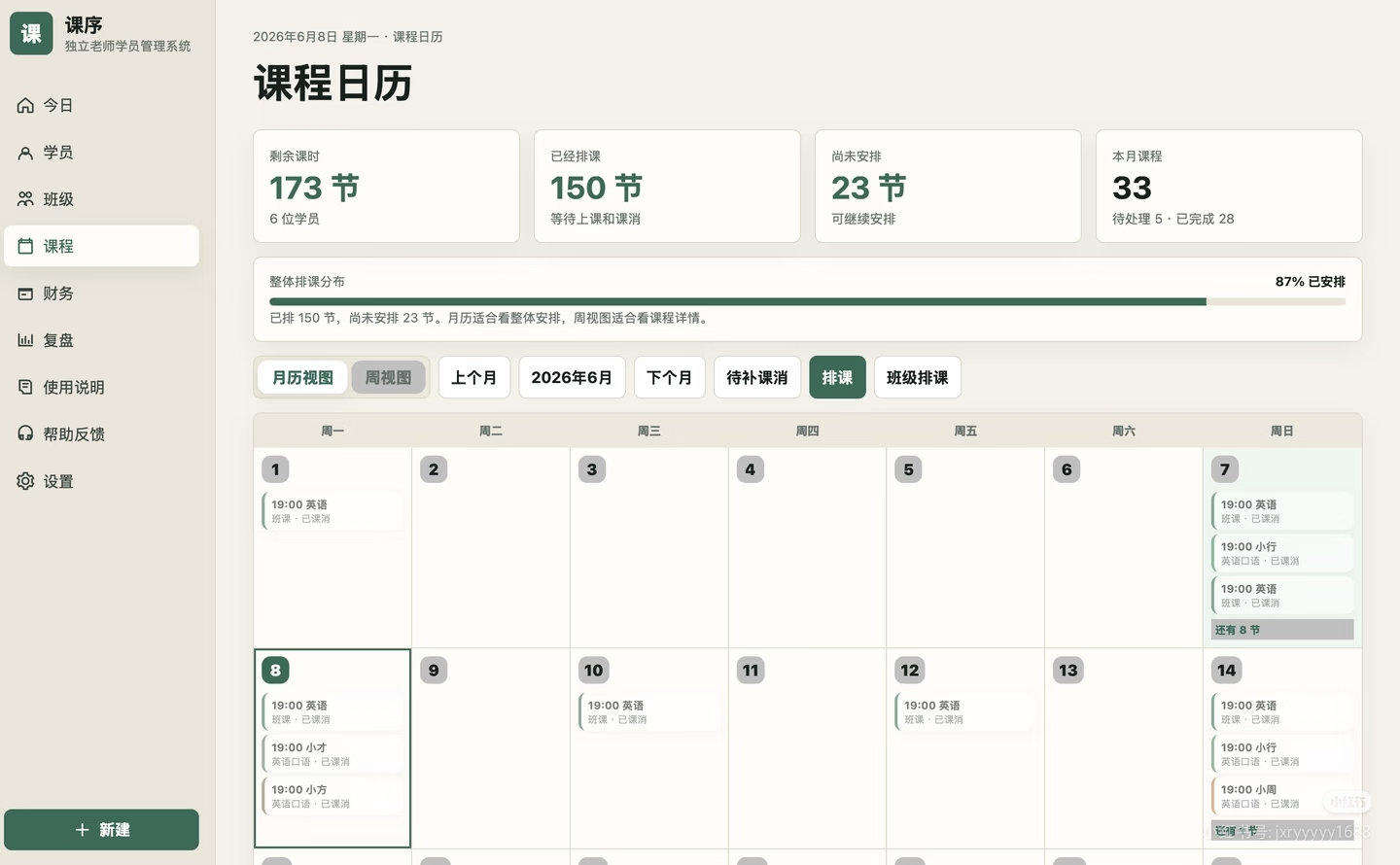Click the 周二 column header

click(491, 431)
